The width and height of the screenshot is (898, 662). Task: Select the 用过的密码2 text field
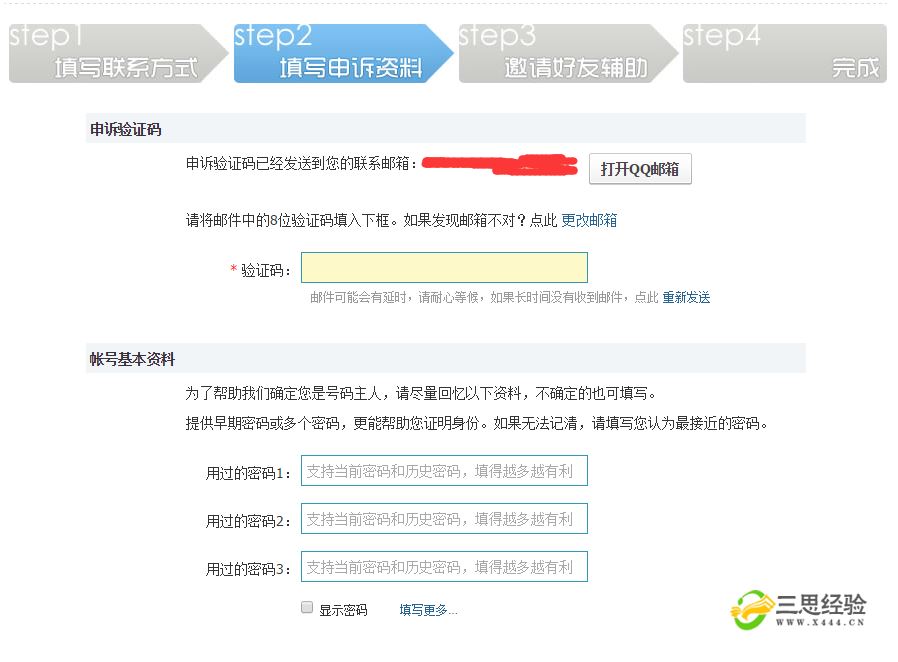444,519
